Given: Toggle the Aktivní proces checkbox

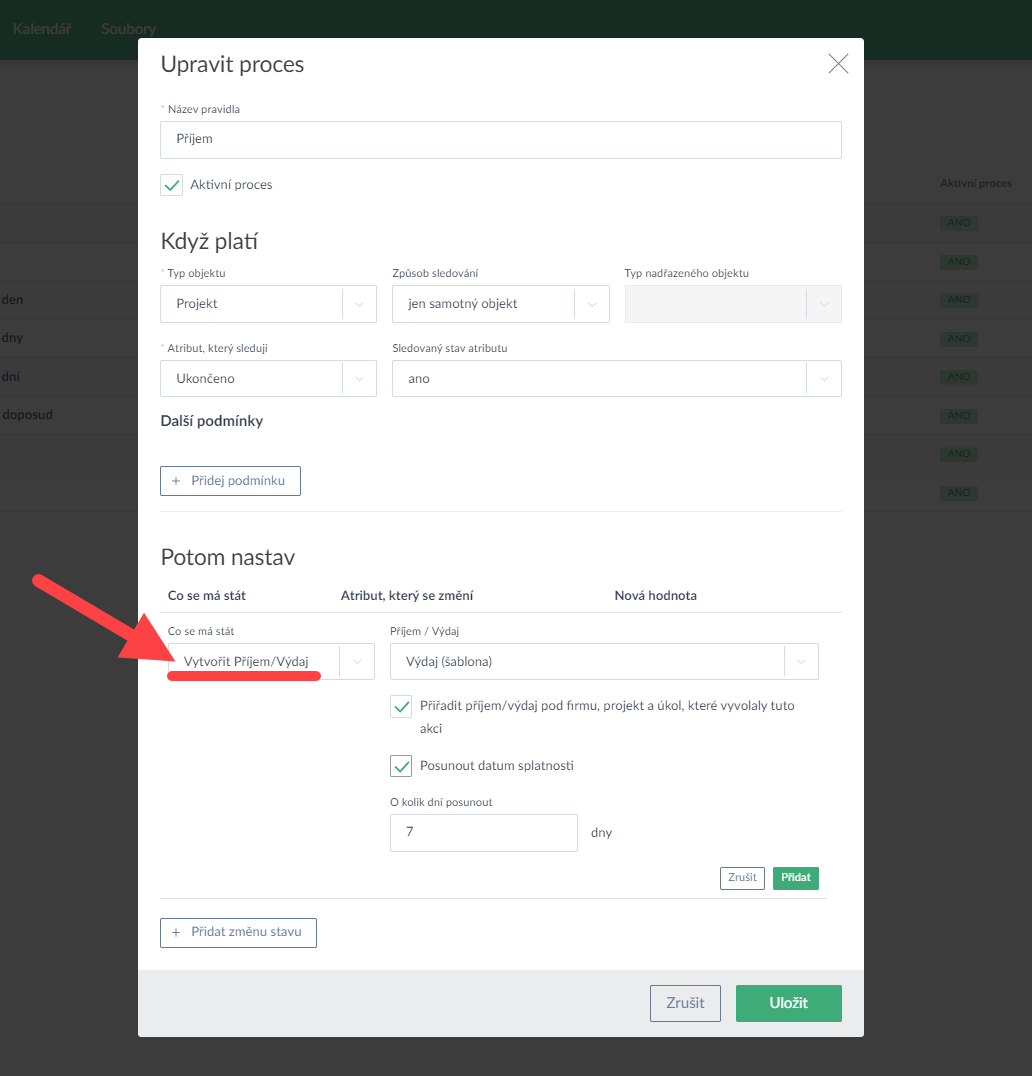Looking at the screenshot, I should 172,185.
